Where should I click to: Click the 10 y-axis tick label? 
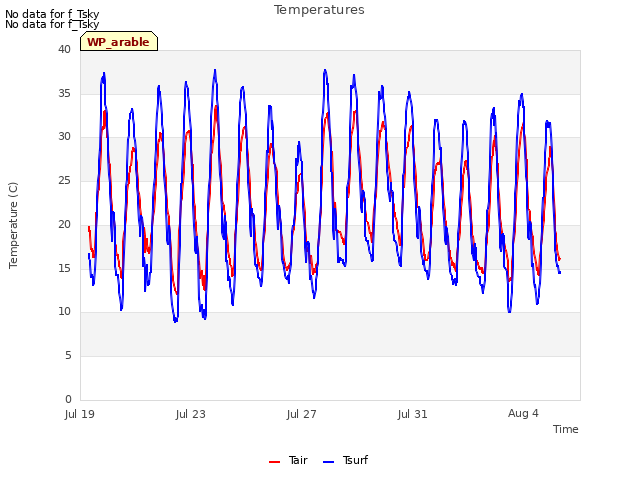click(x=64, y=312)
